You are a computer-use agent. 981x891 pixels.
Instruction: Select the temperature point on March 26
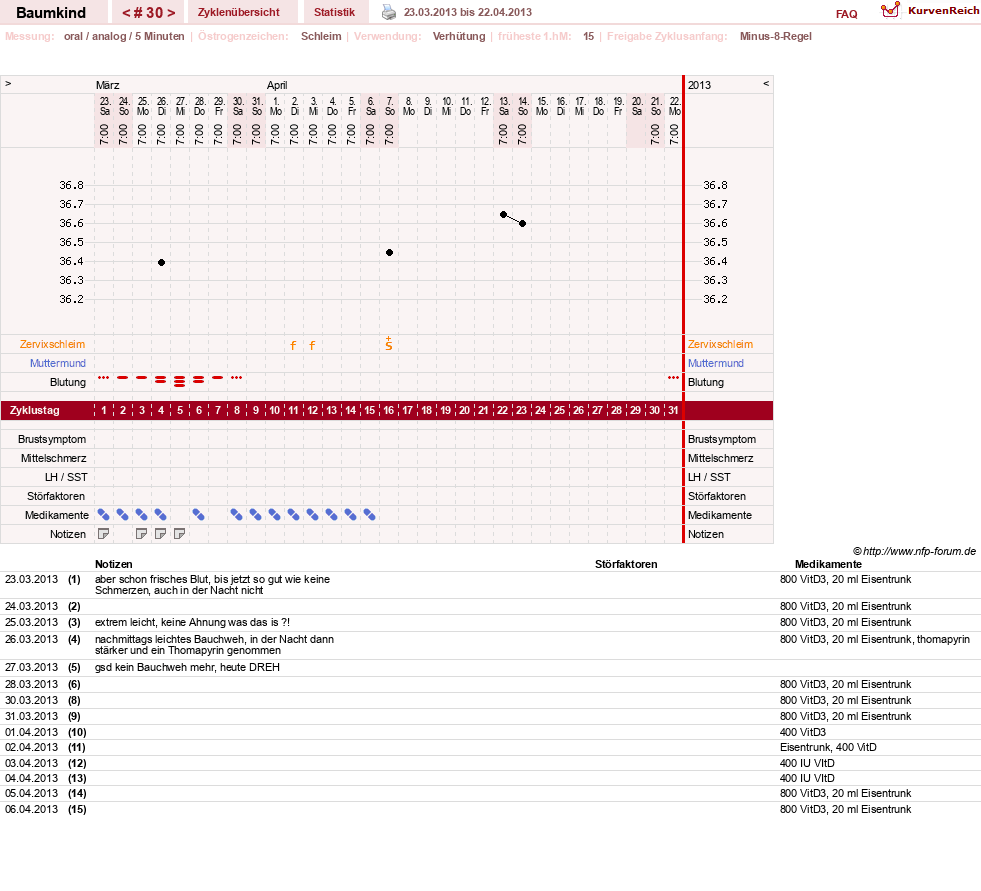[x=161, y=262]
